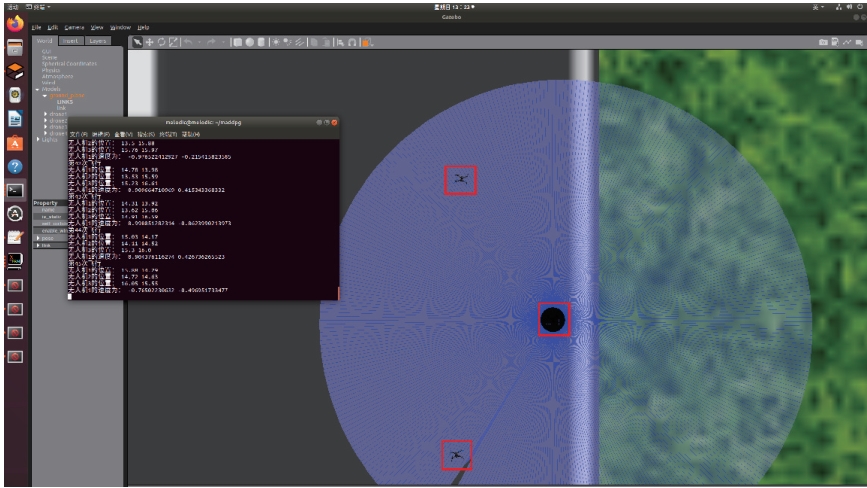
Task: Add a point light
Action: (275, 42)
